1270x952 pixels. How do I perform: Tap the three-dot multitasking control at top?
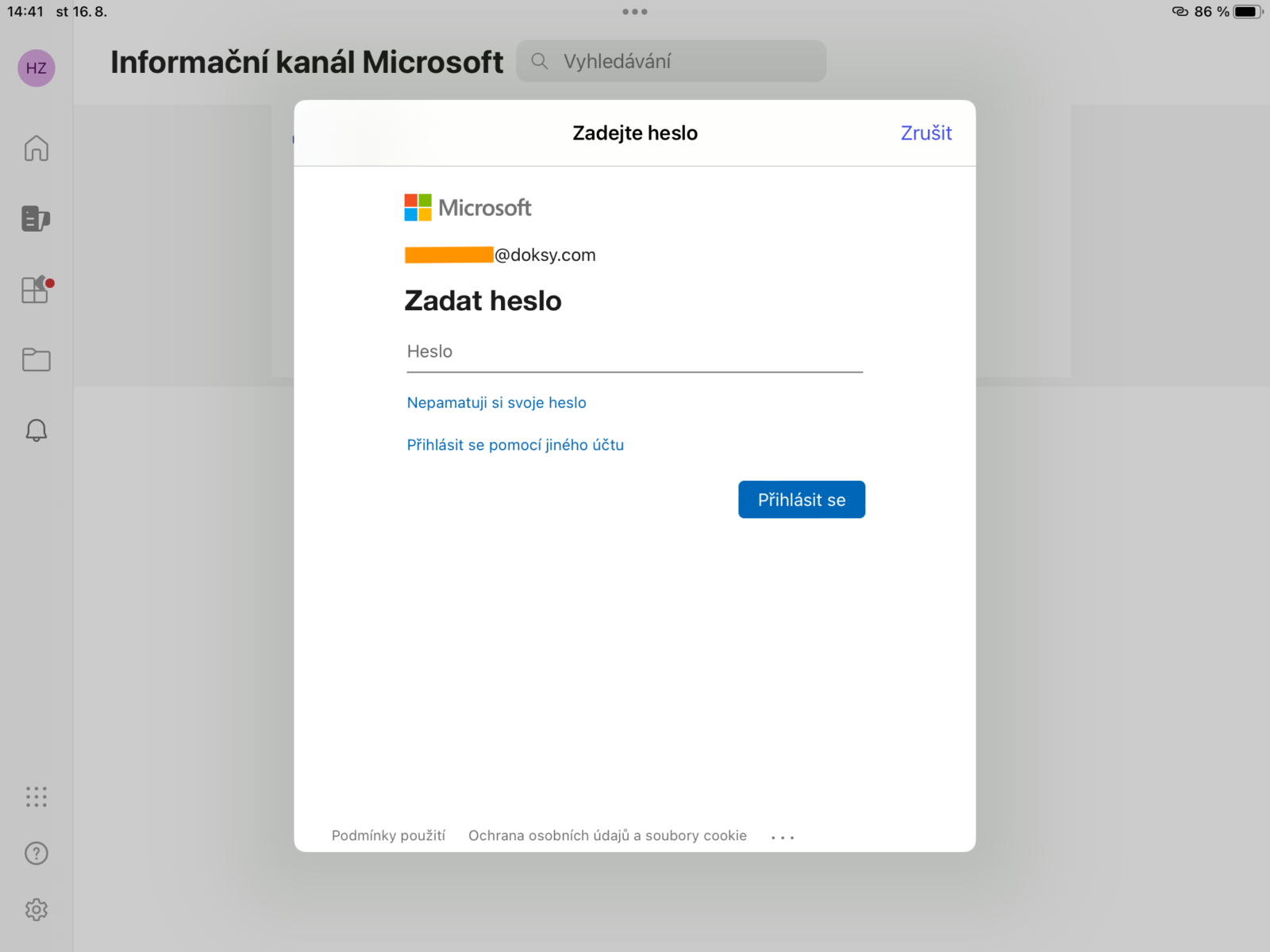click(x=634, y=12)
